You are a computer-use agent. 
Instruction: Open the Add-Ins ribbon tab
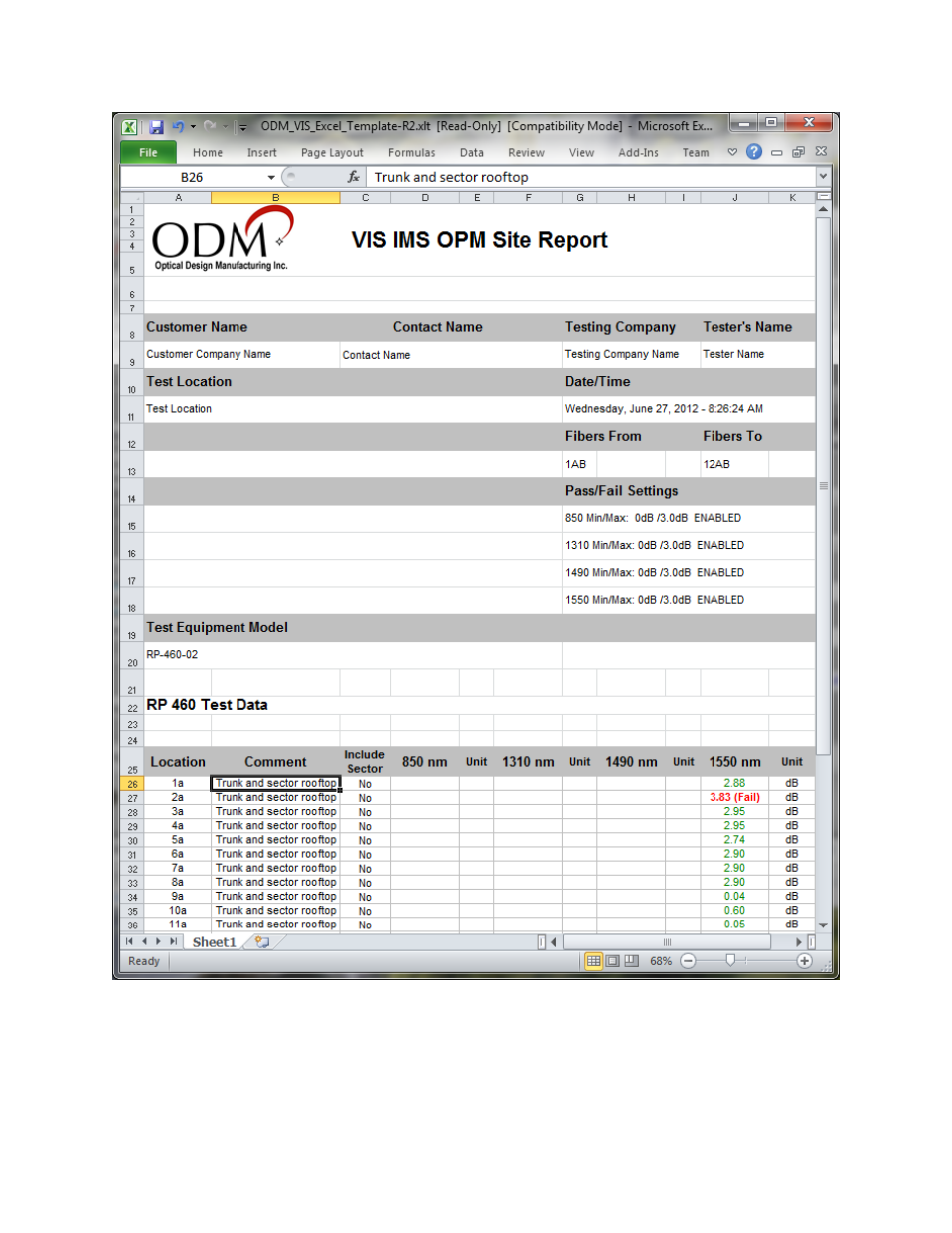(x=638, y=153)
